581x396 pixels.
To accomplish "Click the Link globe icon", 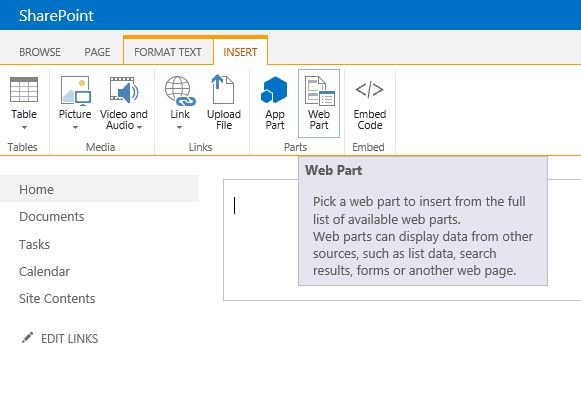I will coord(180,90).
